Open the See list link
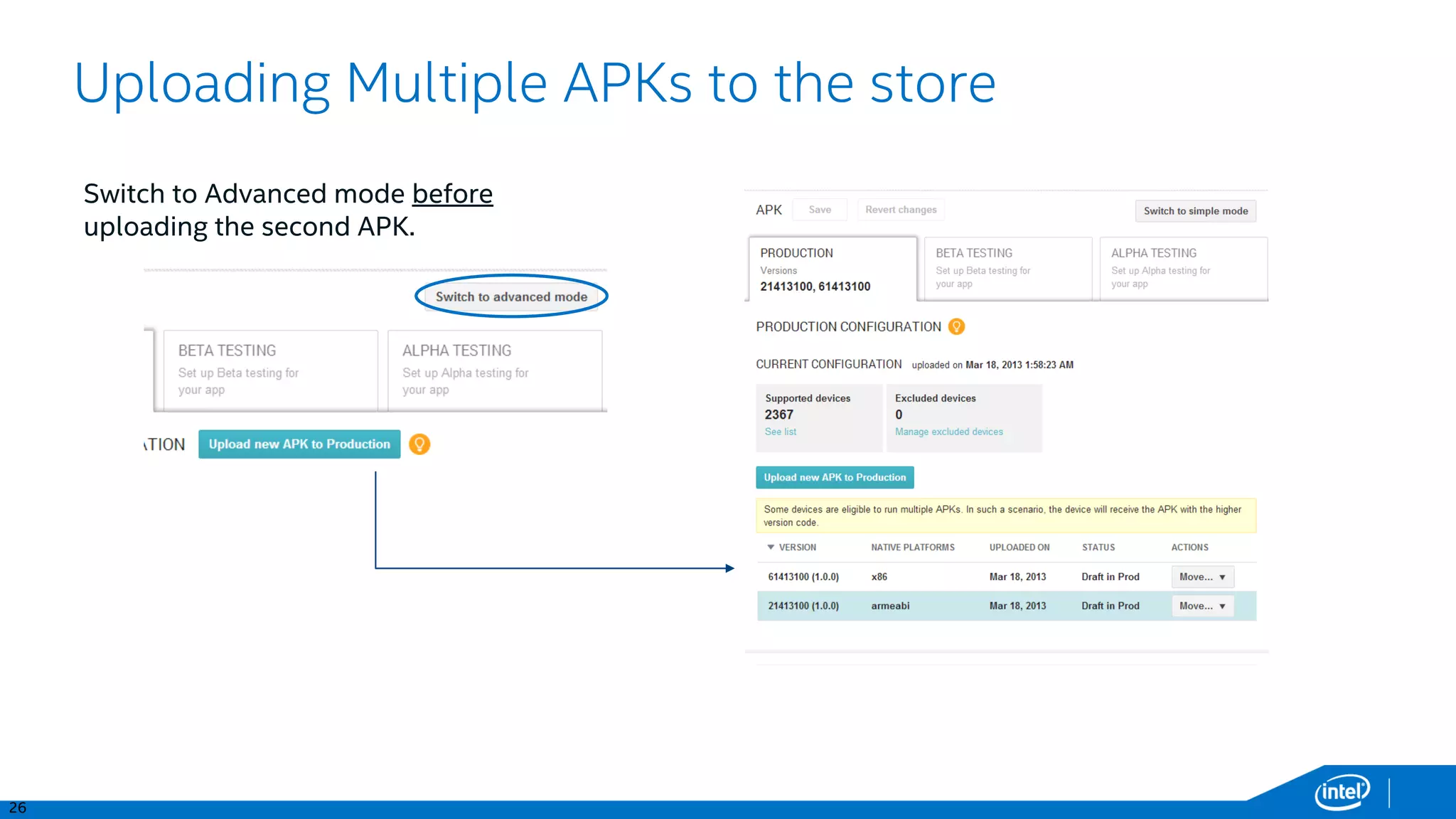Viewport: 1456px width, 819px height. 780,432
